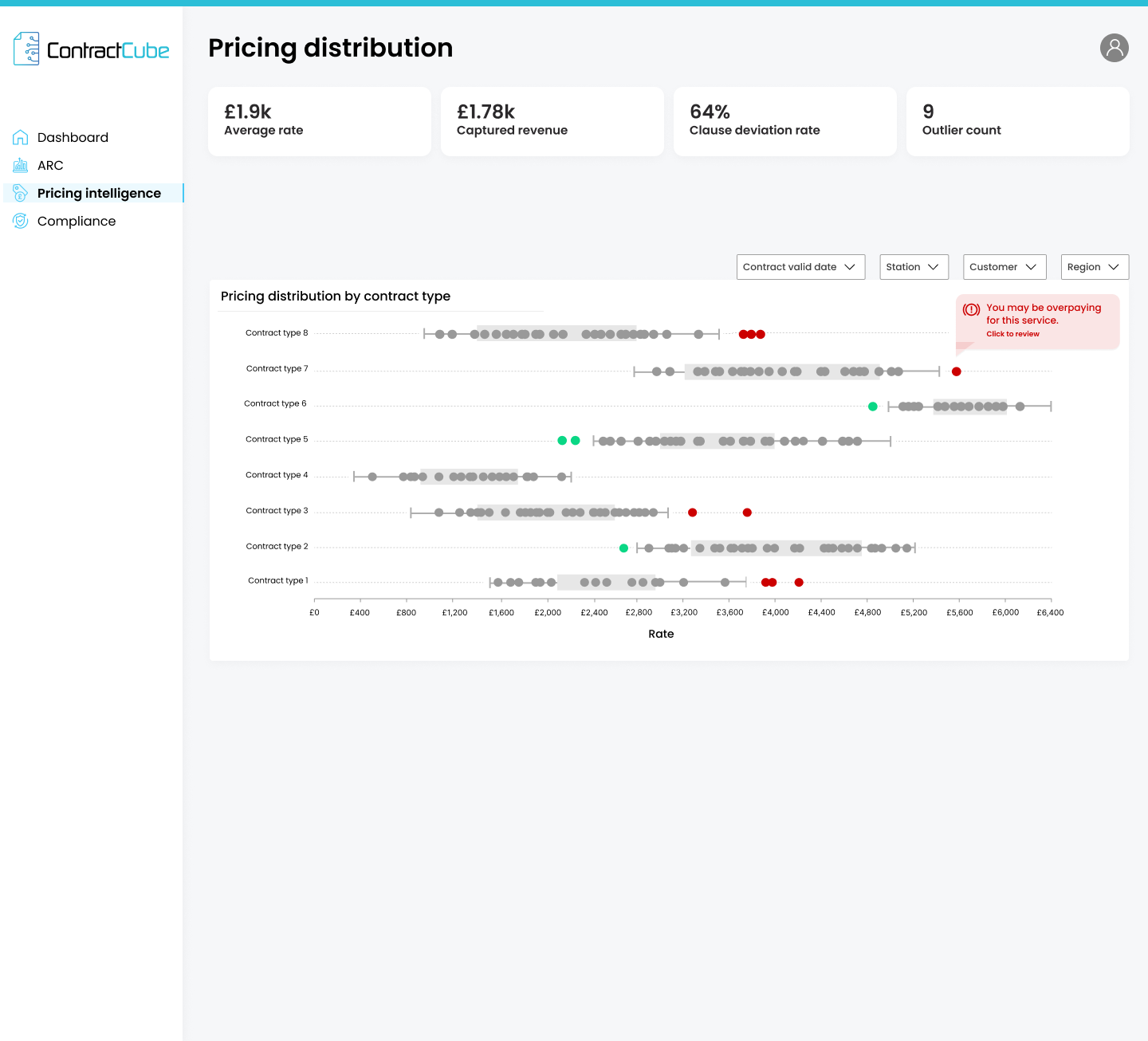Image resolution: width=1148 pixels, height=1041 pixels.
Task: Click the 'Rate' axis title
Action: pos(661,634)
